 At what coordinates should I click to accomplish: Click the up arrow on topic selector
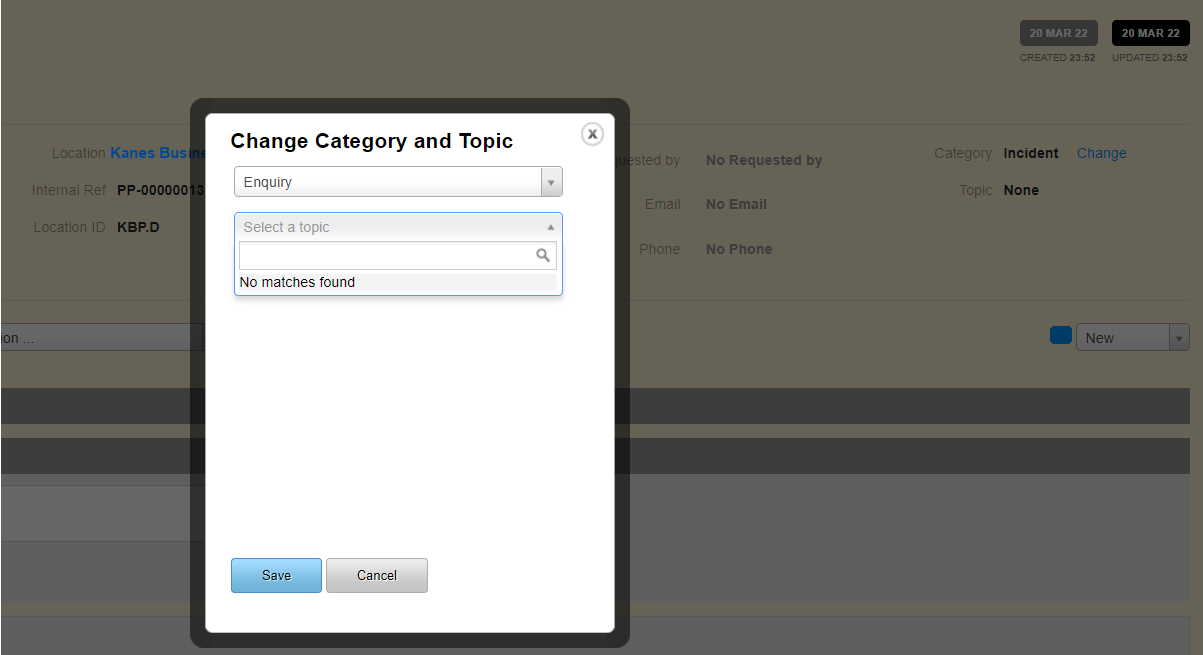click(550, 227)
